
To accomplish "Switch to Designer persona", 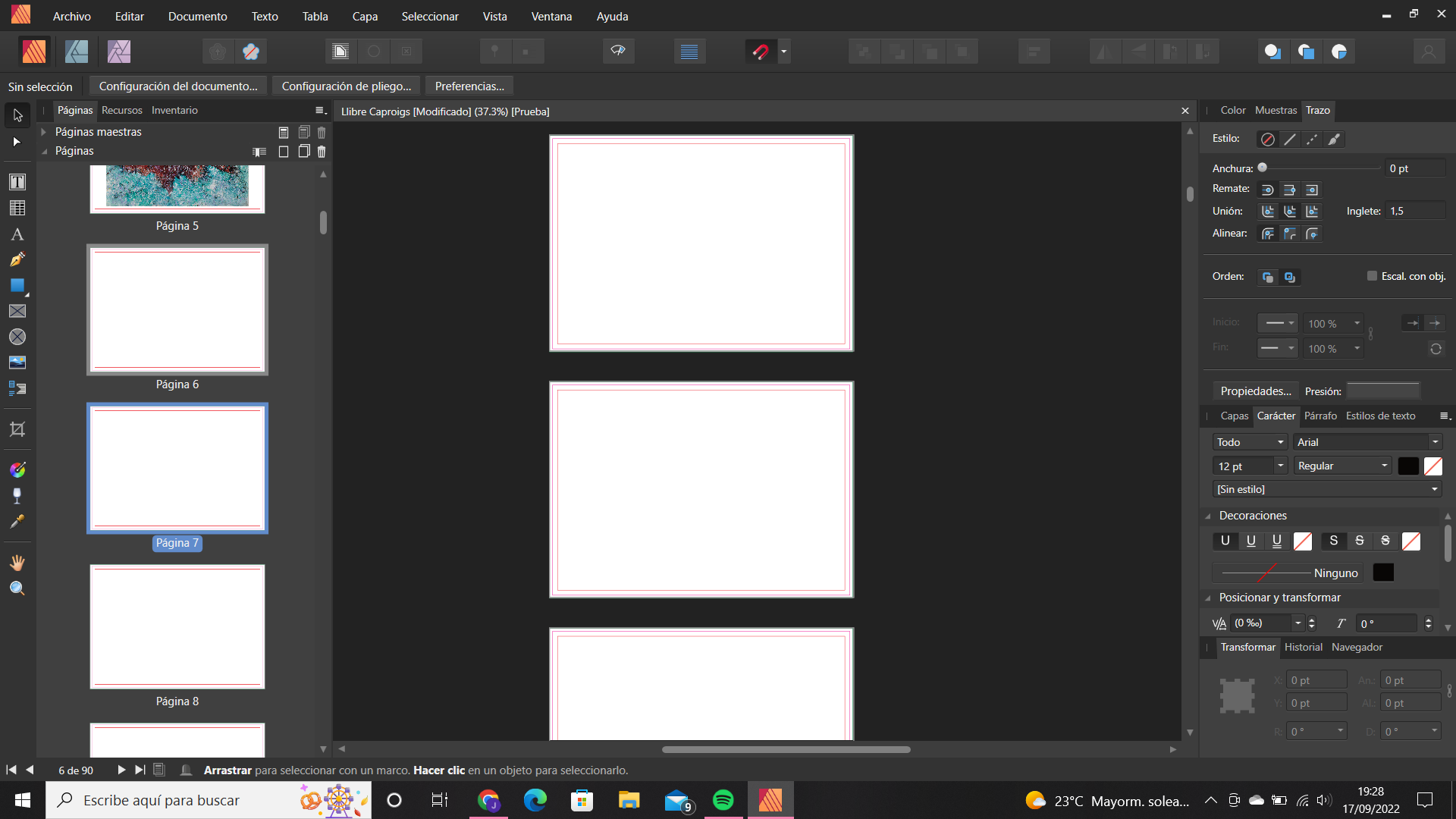I will 77,52.
